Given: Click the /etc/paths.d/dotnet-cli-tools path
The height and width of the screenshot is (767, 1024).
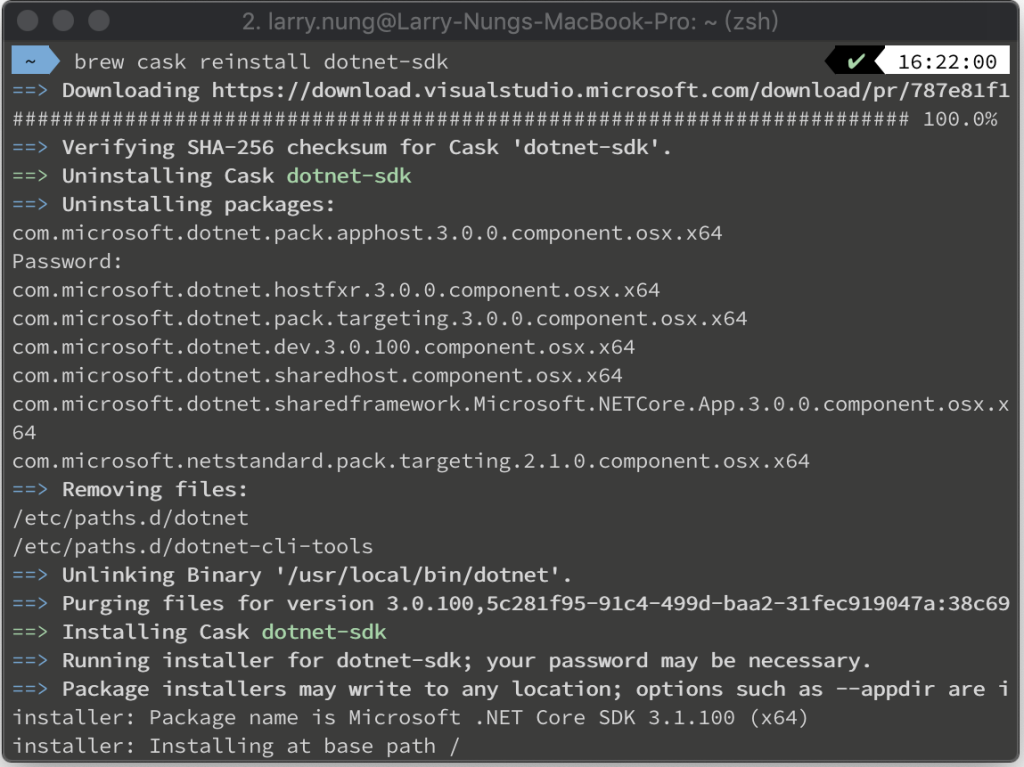Looking at the screenshot, I should pos(192,546).
